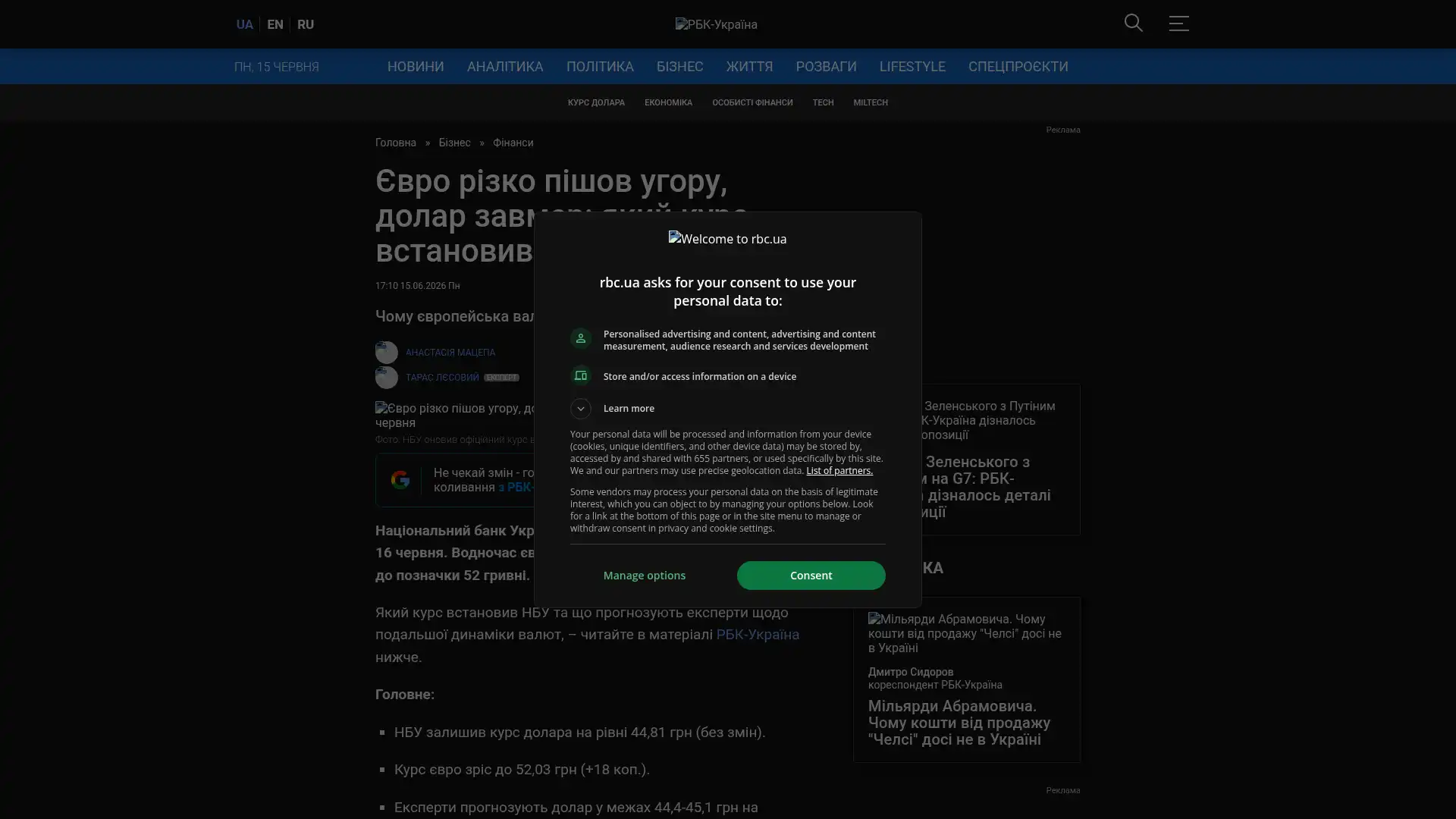The image size is (1456, 819).
Task: Open the Курс долара submenu tab
Action: point(596,102)
